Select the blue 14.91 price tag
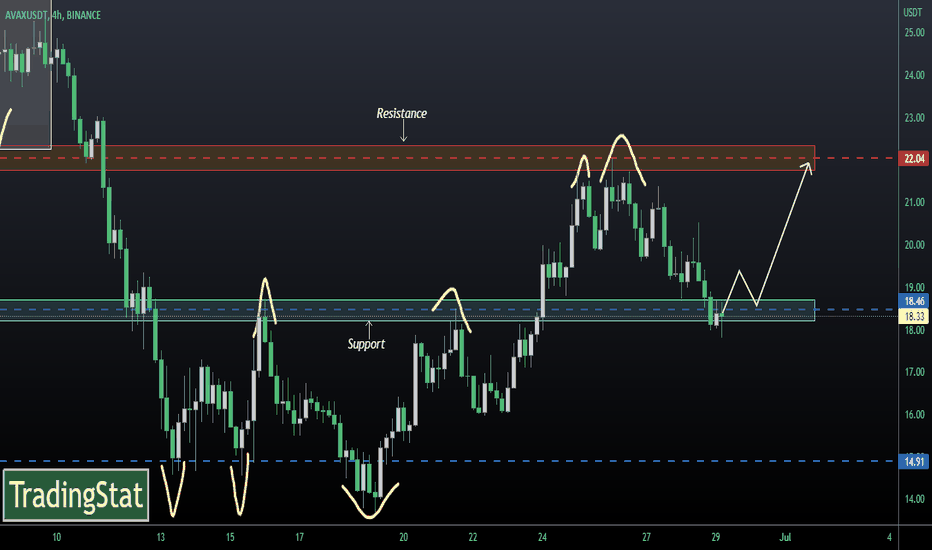This screenshot has width=932, height=550. click(x=914, y=461)
